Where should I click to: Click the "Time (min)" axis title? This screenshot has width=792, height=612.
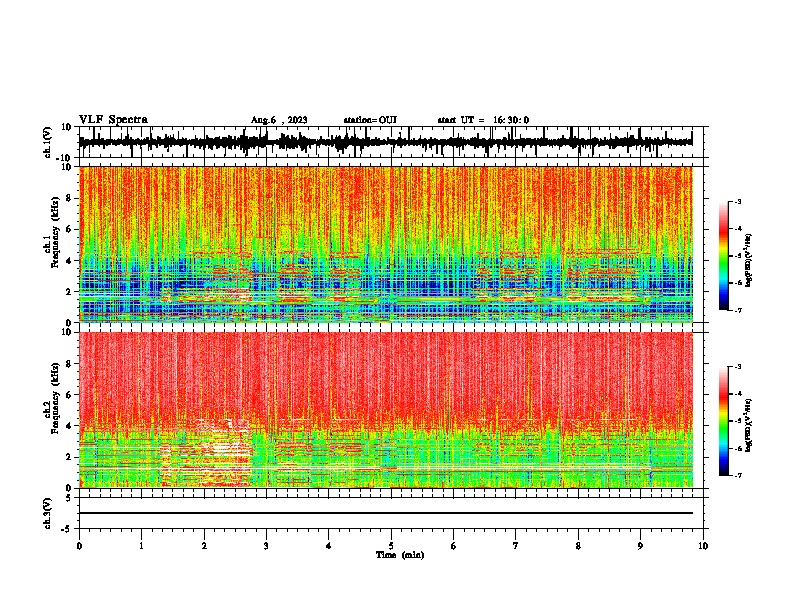click(400, 555)
